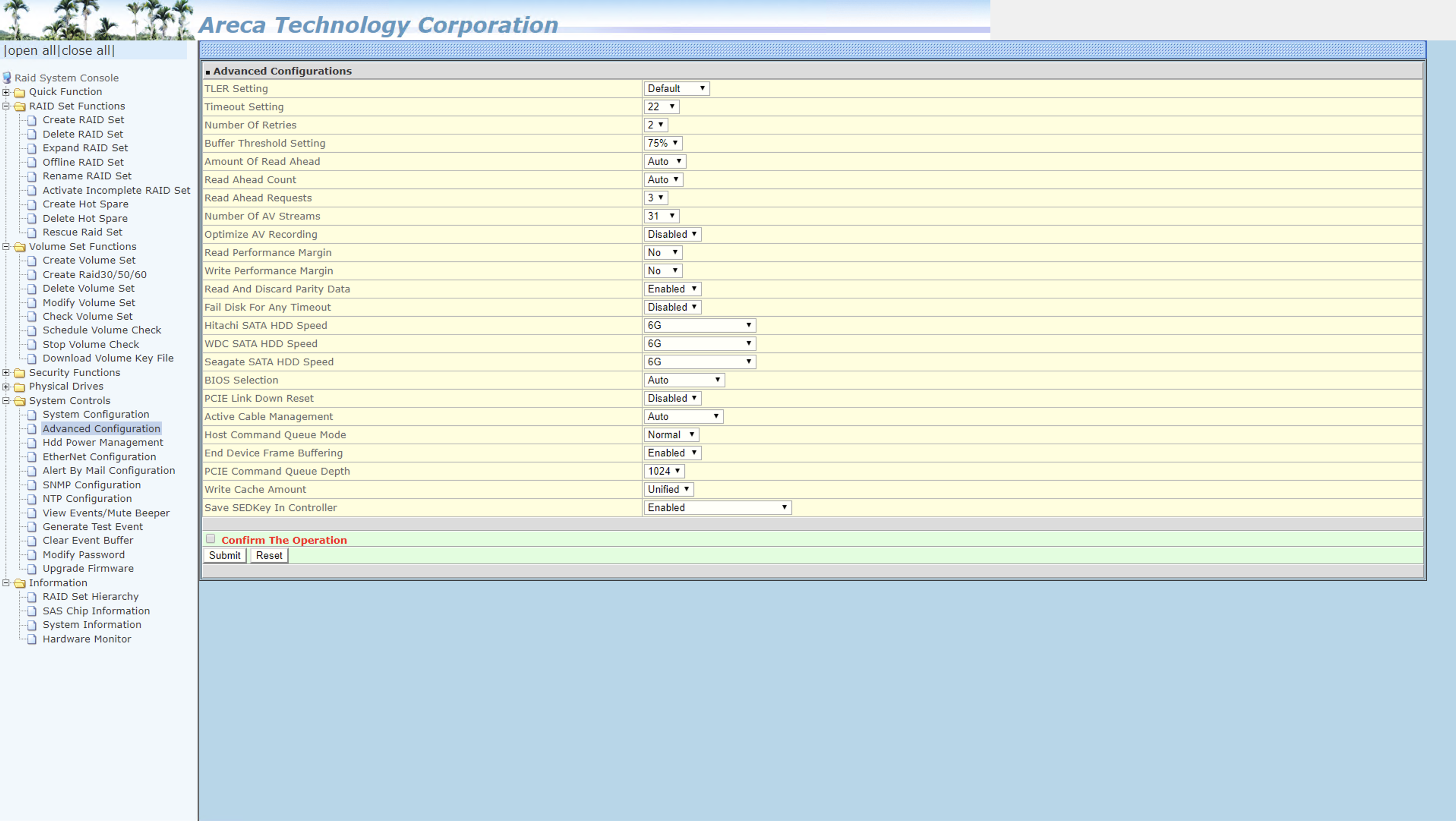Click the RAID Set Functions folder icon
Viewport: 1456px width, 821px height.
[x=19, y=106]
